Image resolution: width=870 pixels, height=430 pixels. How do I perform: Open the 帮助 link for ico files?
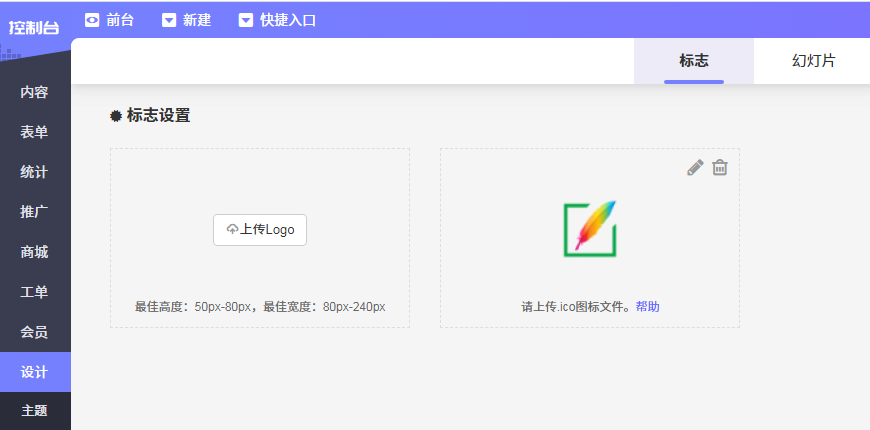(x=648, y=307)
